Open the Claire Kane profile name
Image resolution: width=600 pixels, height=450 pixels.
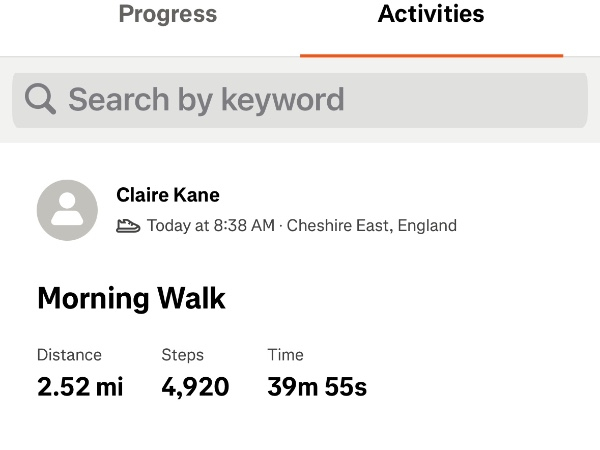point(168,195)
